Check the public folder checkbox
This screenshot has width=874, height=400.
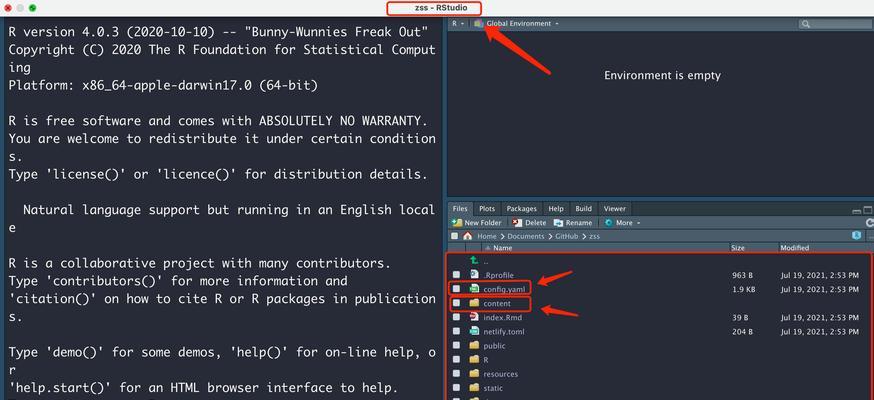pyautogui.click(x=457, y=346)
